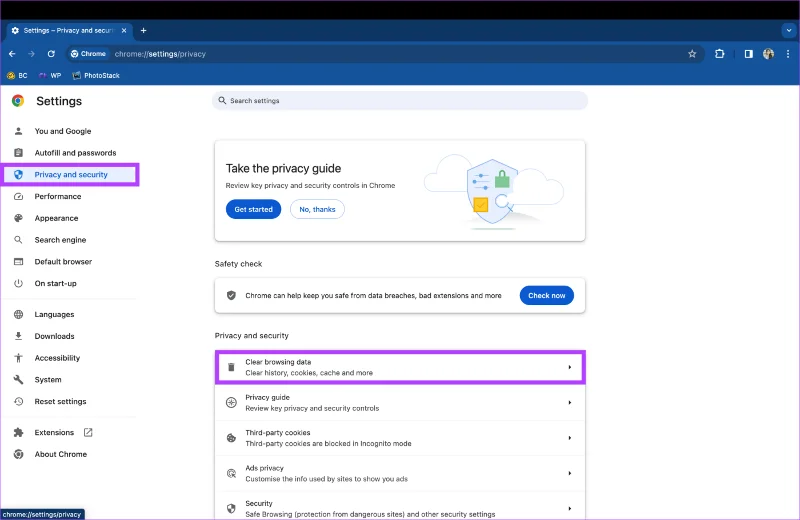Click the profile avatar picture

coord(768,54)
